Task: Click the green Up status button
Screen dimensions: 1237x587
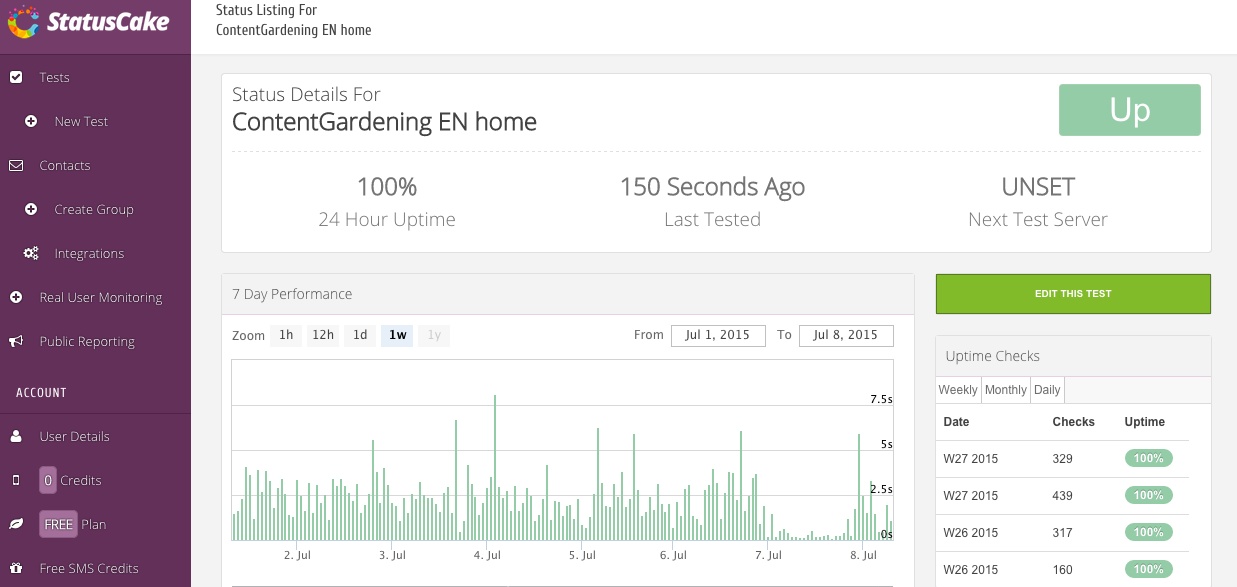Action: 1130,110
